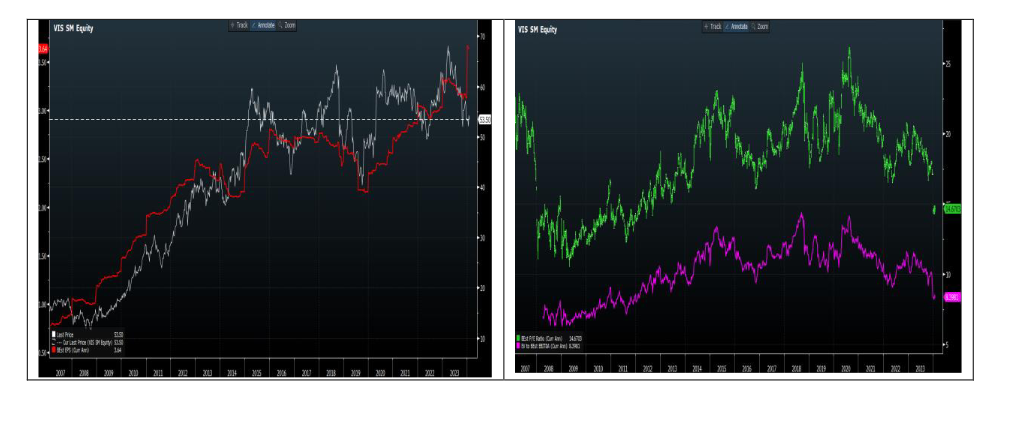Viewport: 1013px width, 425px height.
Task: Click the Track crosshair icon in left chart
Action: (x=233, y=24)
